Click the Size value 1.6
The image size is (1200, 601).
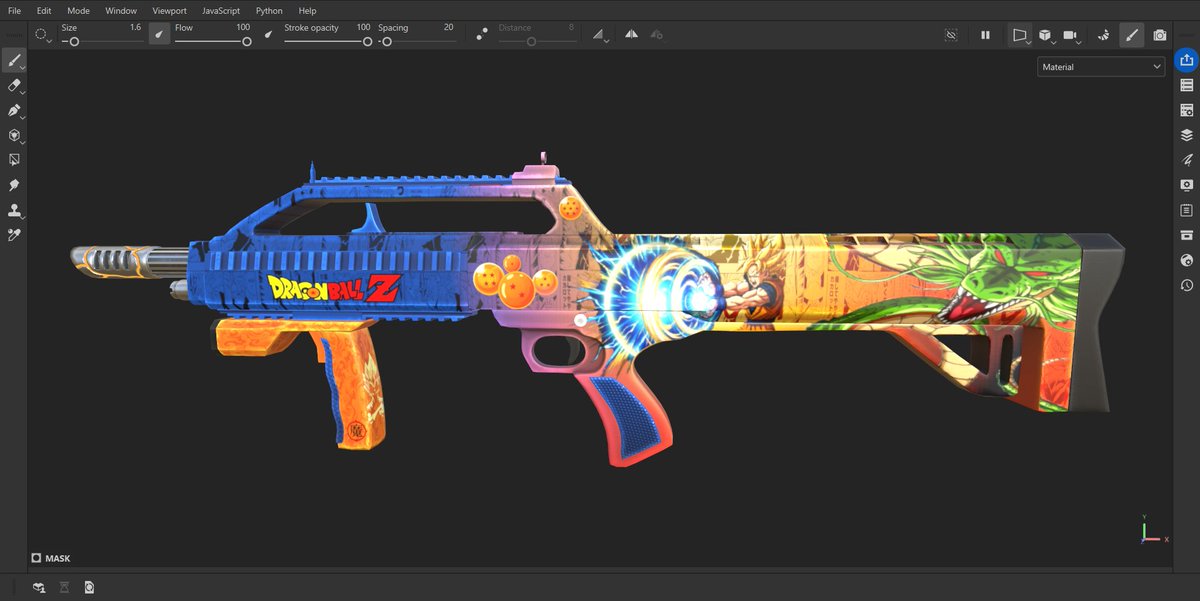(135, 28)
